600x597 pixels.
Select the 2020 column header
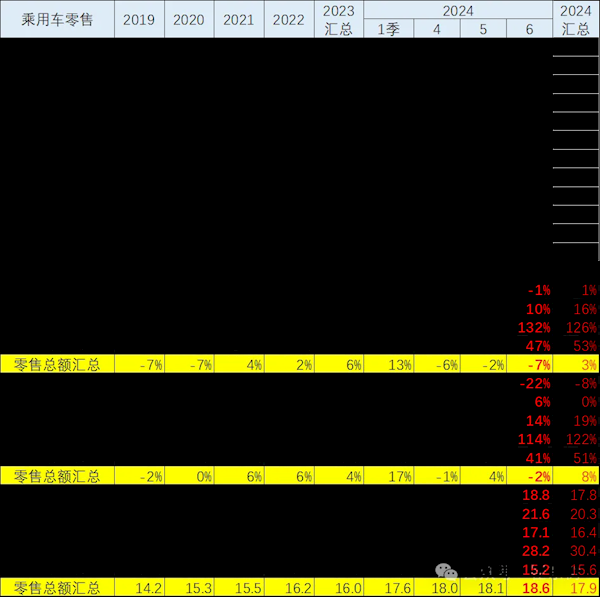189,19
